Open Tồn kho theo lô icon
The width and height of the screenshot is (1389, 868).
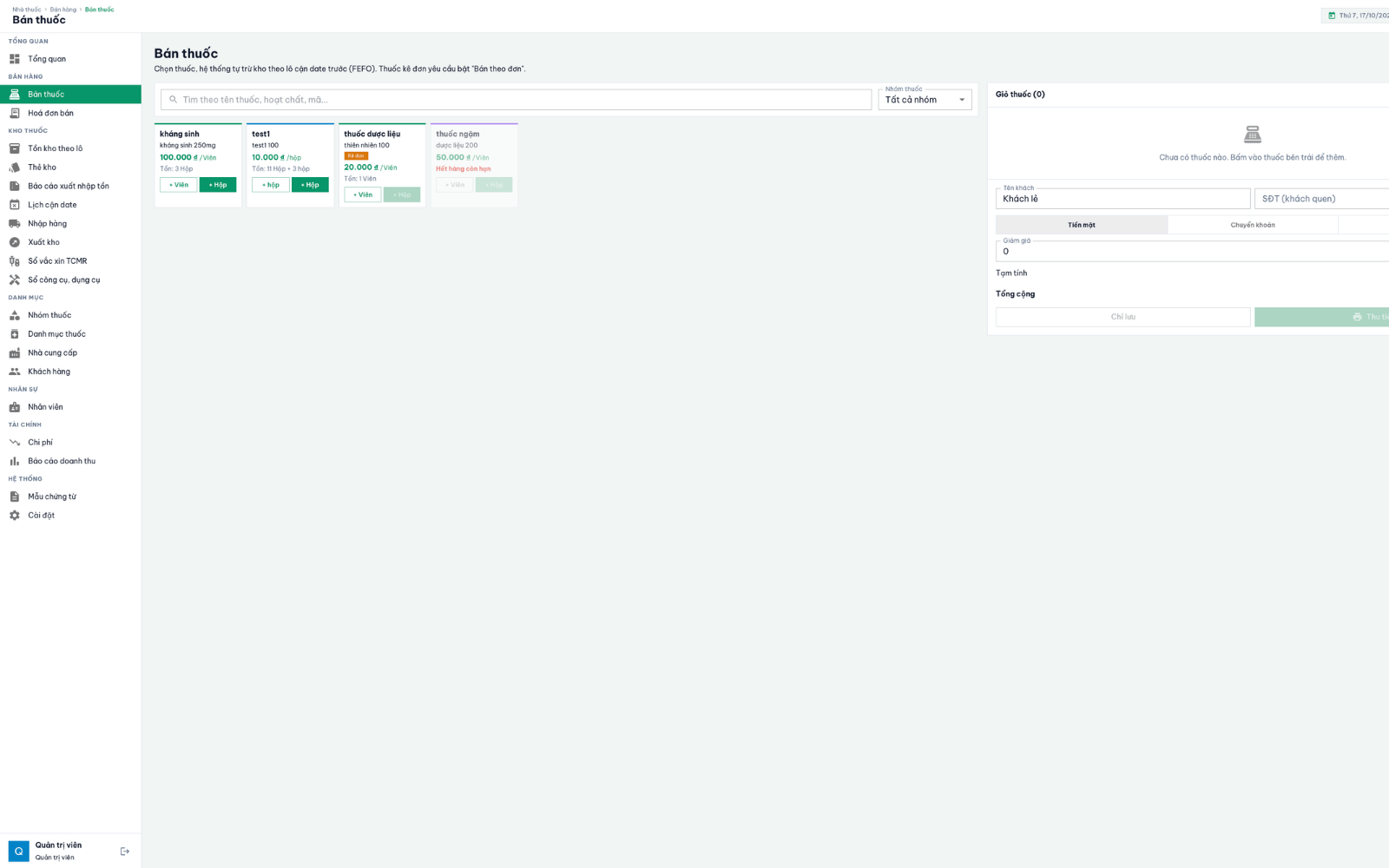(15, 148)
